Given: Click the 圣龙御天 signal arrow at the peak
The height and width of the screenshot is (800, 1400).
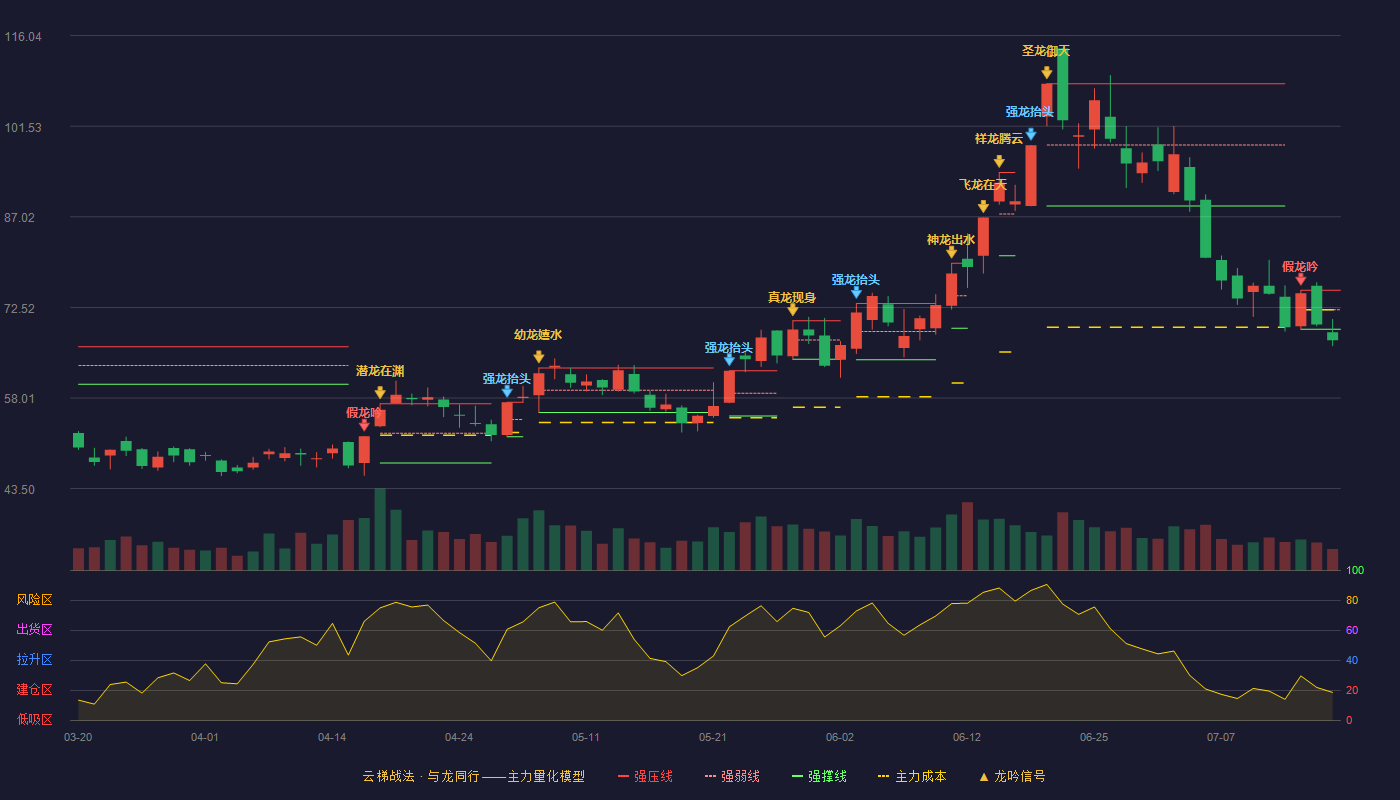Looking at the screenshot, I should tap(1047, 72).
